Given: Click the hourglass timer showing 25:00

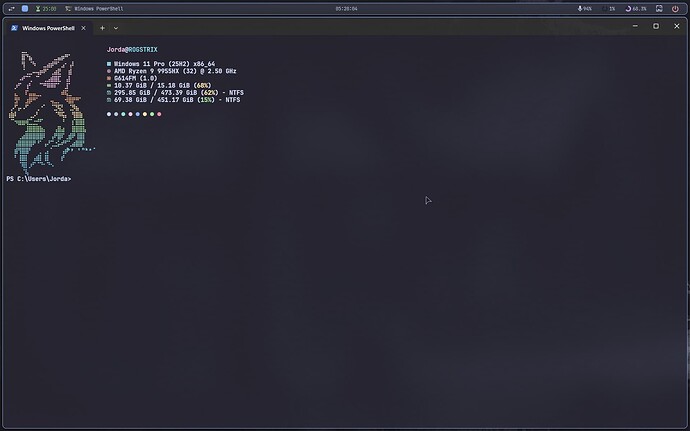Looking at the screenshot, I should (x=45, y=8).
